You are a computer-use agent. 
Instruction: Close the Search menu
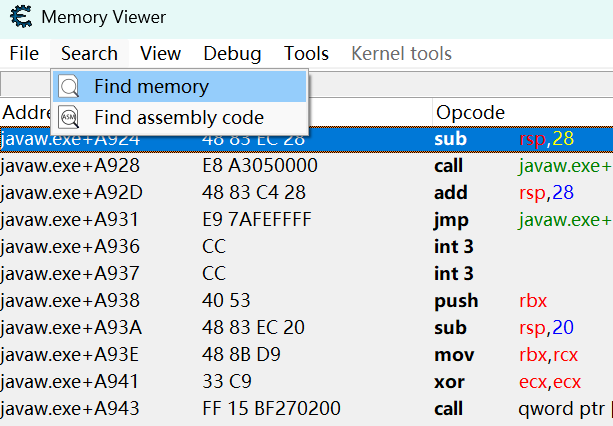pyautogui.click(x=89, y=54)
